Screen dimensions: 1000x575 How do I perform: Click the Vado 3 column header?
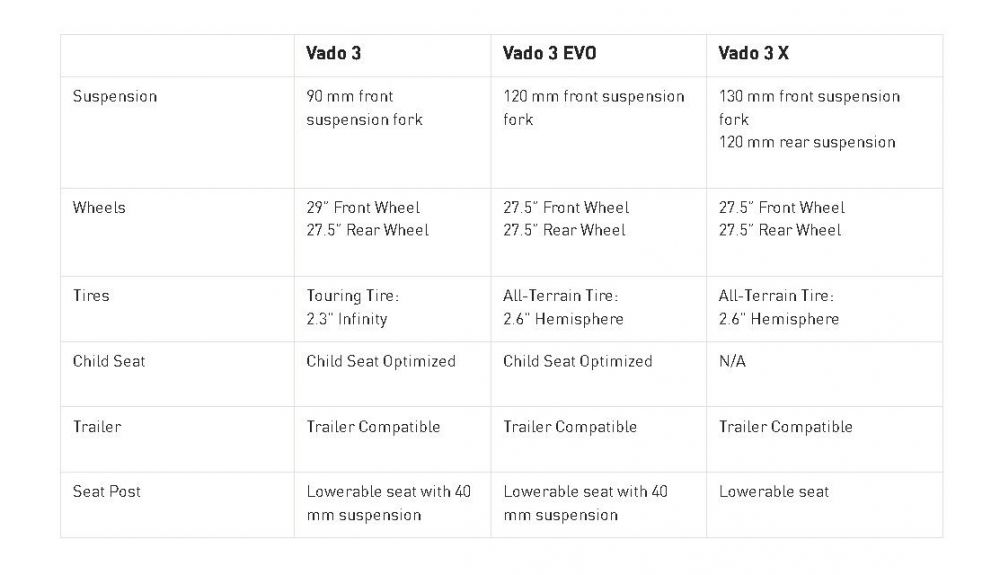pos(333,54)
